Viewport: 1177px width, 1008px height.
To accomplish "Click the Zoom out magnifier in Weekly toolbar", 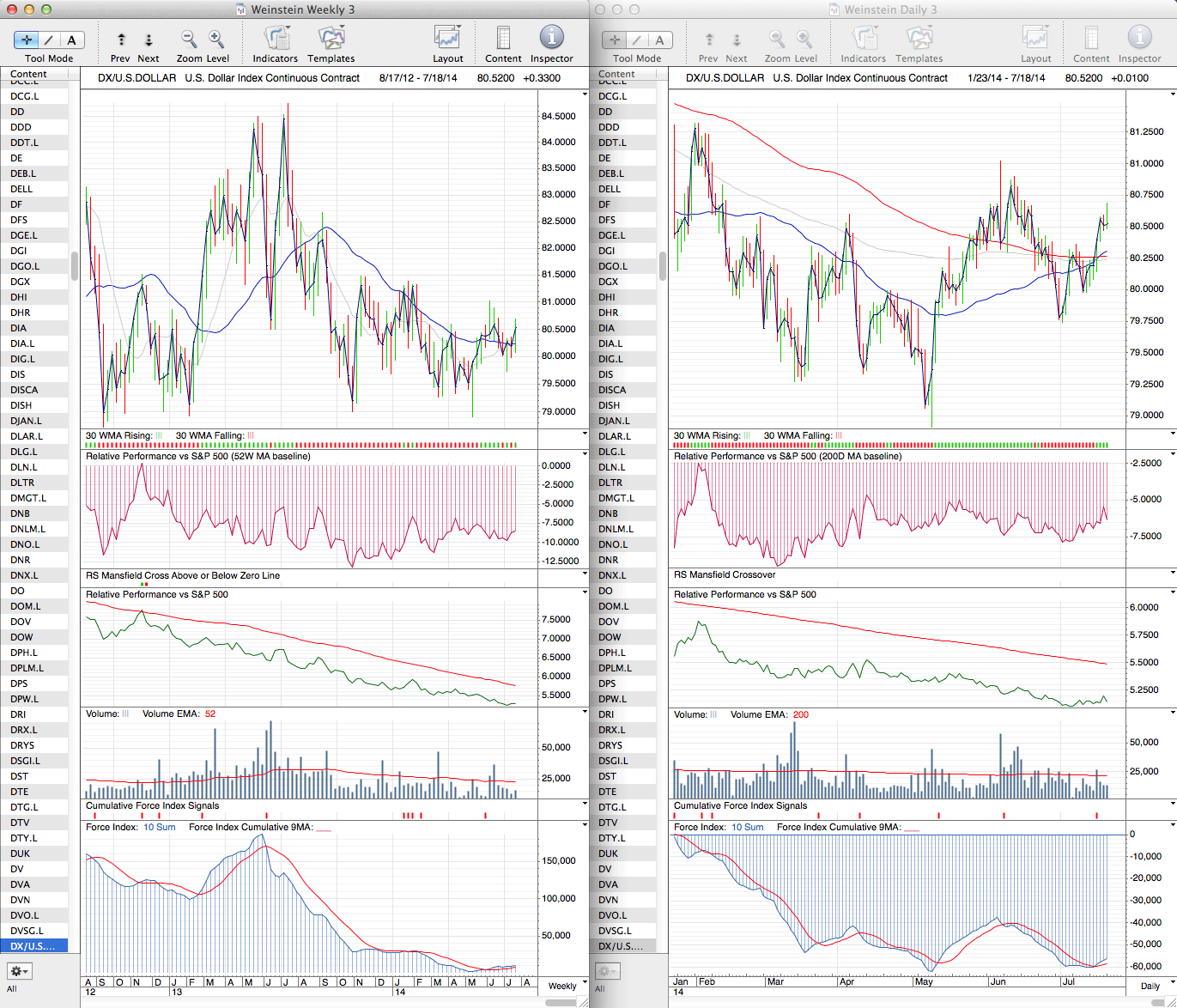I will tap(189, 39).
